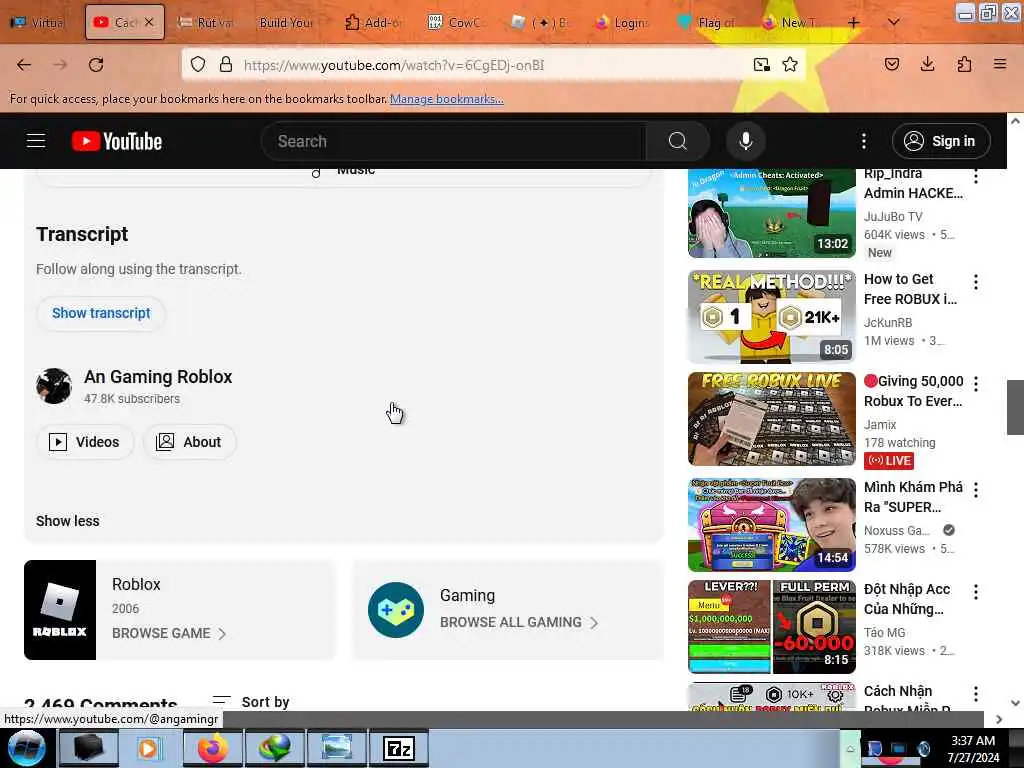Open the Firefox application menu
The width and height of the screenshot is (1024, 768).
click(x=1000, y=65)
